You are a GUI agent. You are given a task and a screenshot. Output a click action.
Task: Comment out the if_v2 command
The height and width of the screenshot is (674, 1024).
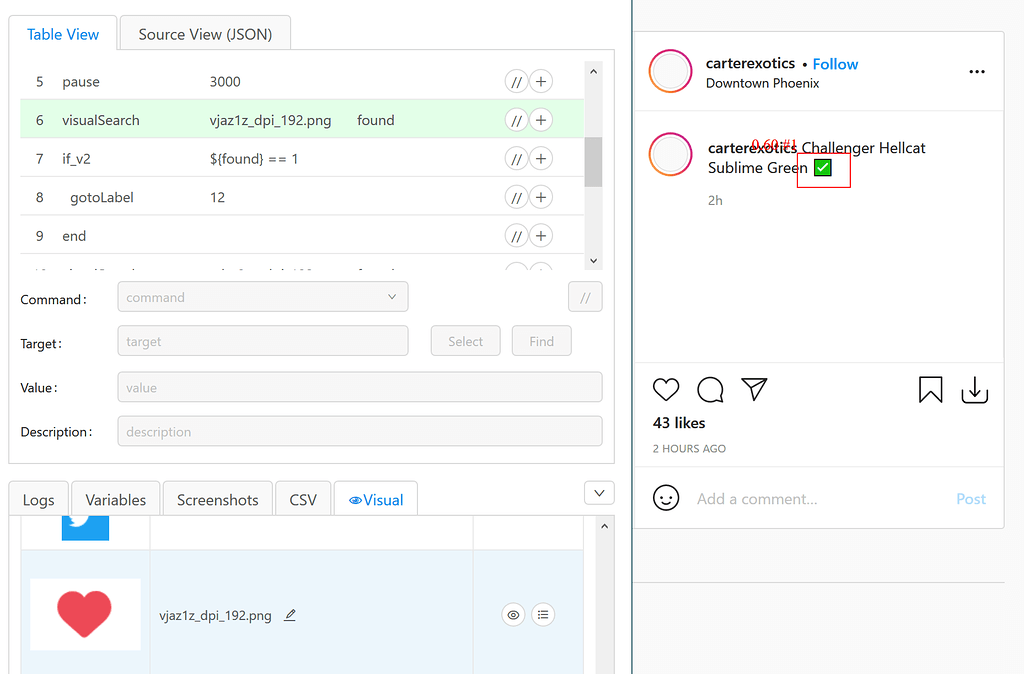516,158
